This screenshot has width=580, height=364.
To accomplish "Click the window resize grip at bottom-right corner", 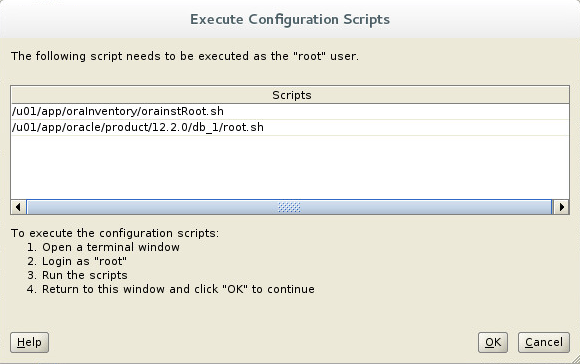I will (x=575, y=359).
